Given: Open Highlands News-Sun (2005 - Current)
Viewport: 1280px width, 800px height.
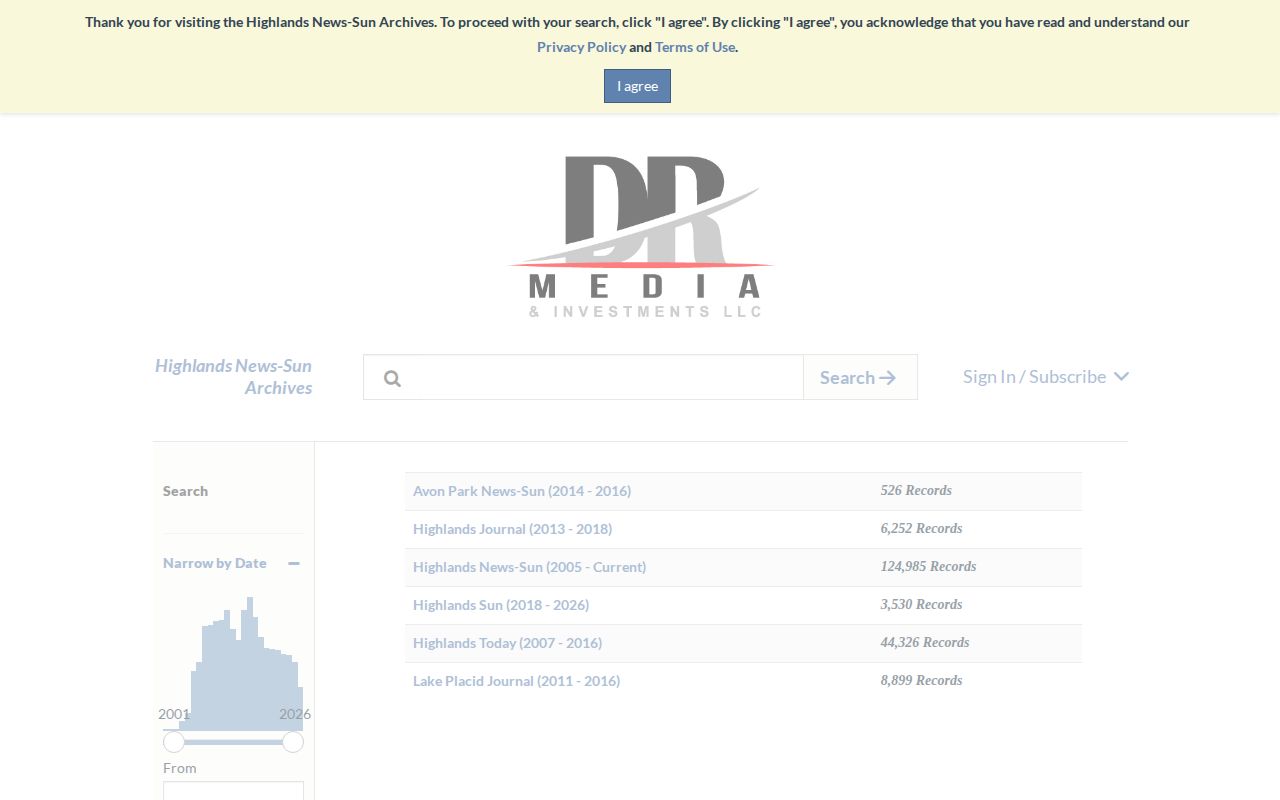Looking at the screenshot, I should tap(529, 567).
